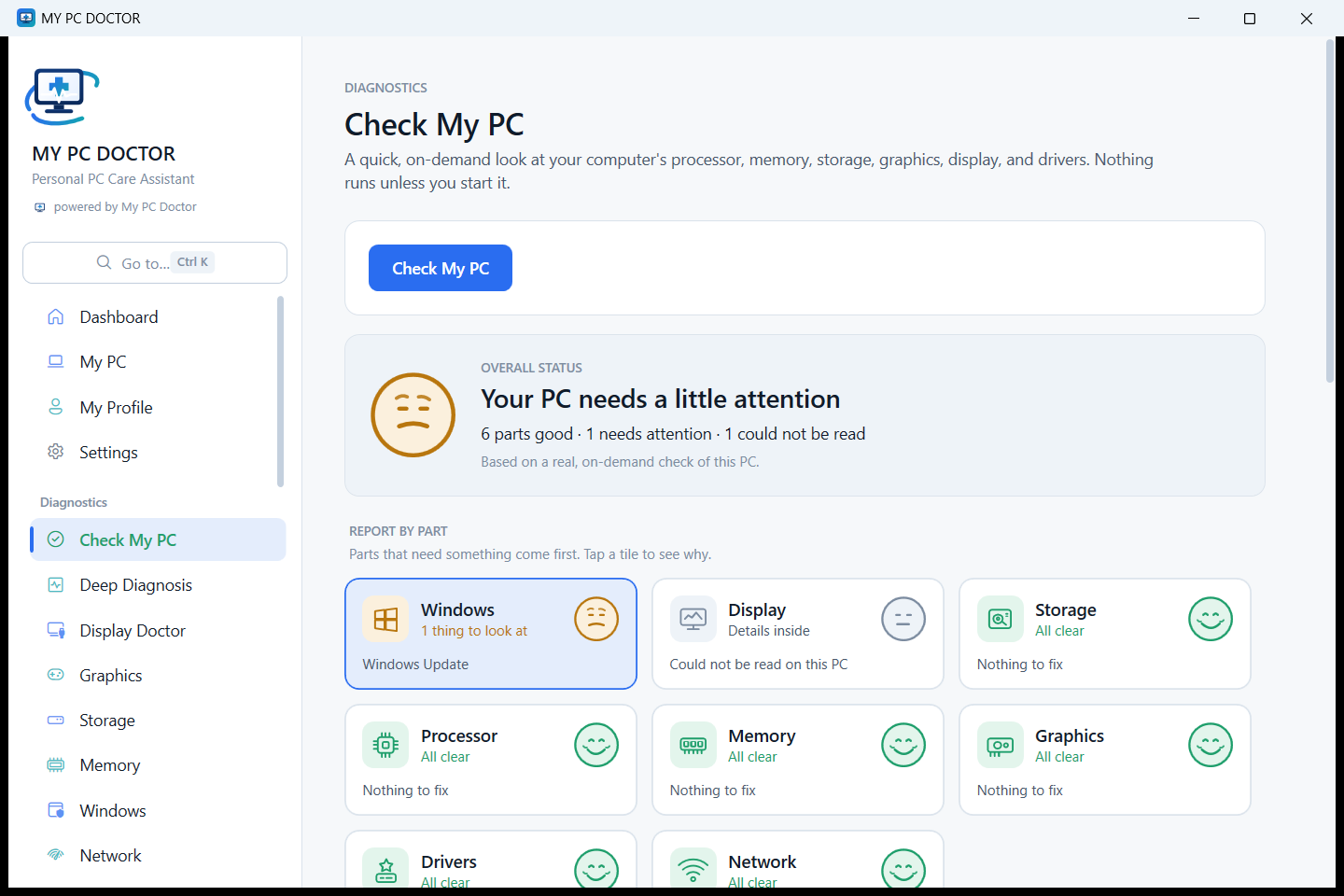Click the Settings gear icon
This screenshot has height=896, width=1344.
56,452
